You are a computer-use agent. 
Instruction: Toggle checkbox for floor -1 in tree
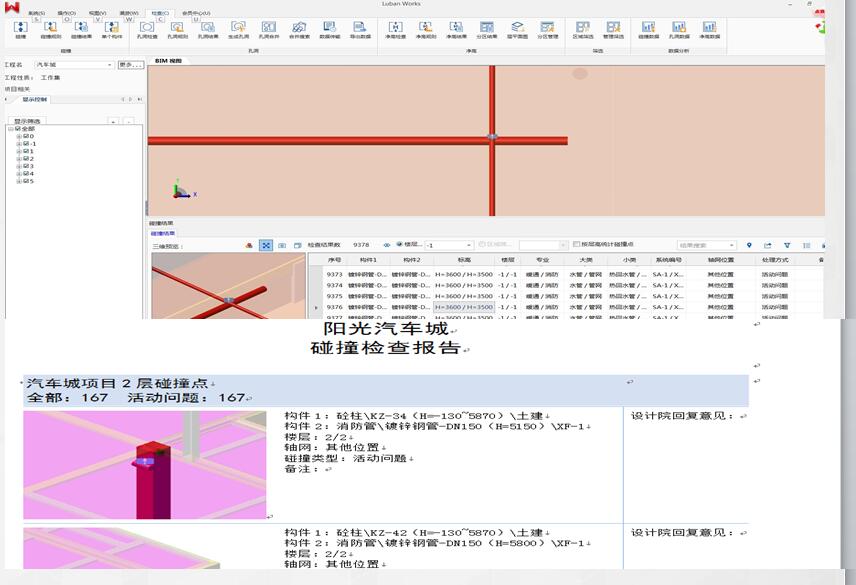point(26,144)
